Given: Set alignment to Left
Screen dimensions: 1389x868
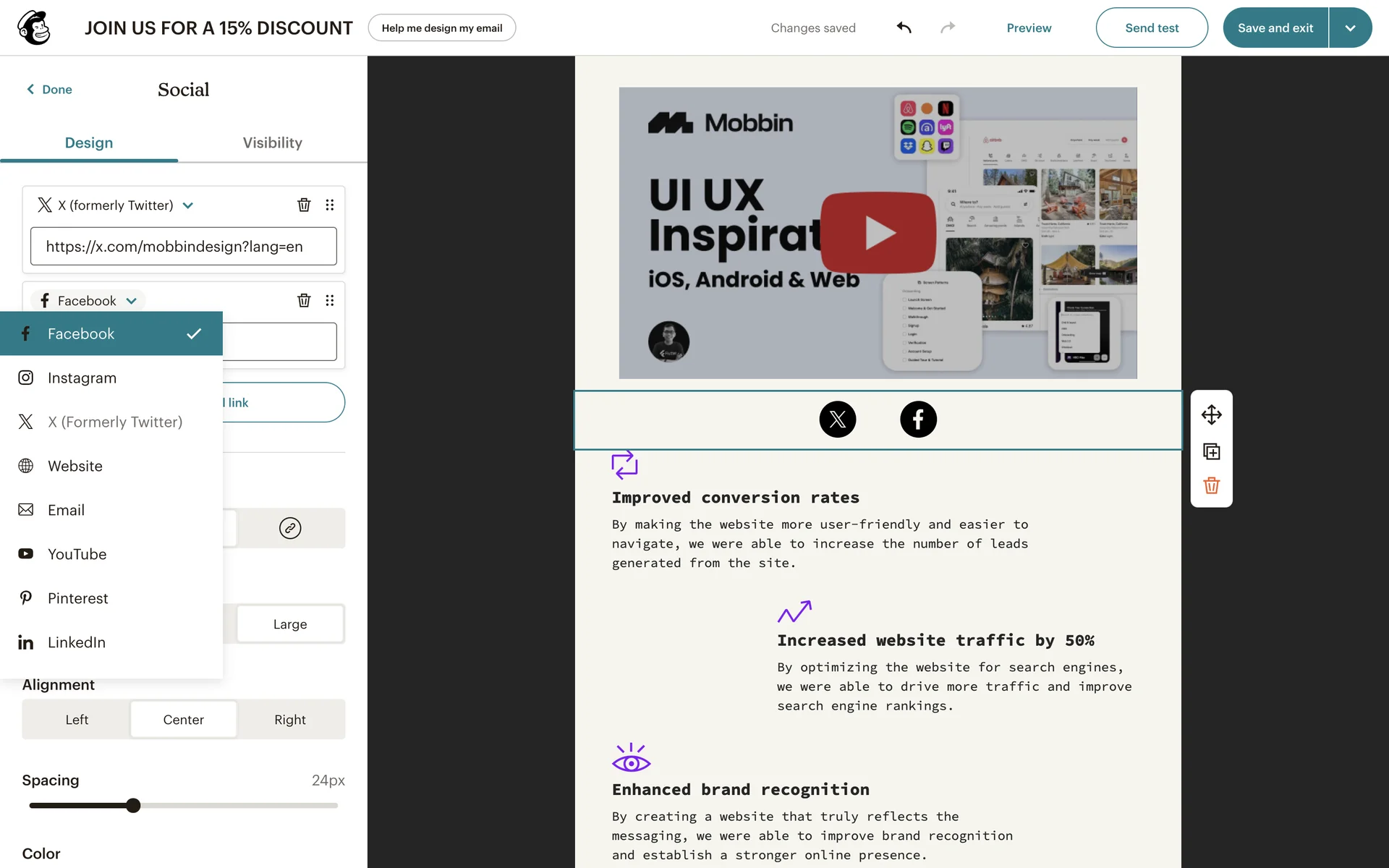Looking at the screenshot, I should [x=77, y=719].
